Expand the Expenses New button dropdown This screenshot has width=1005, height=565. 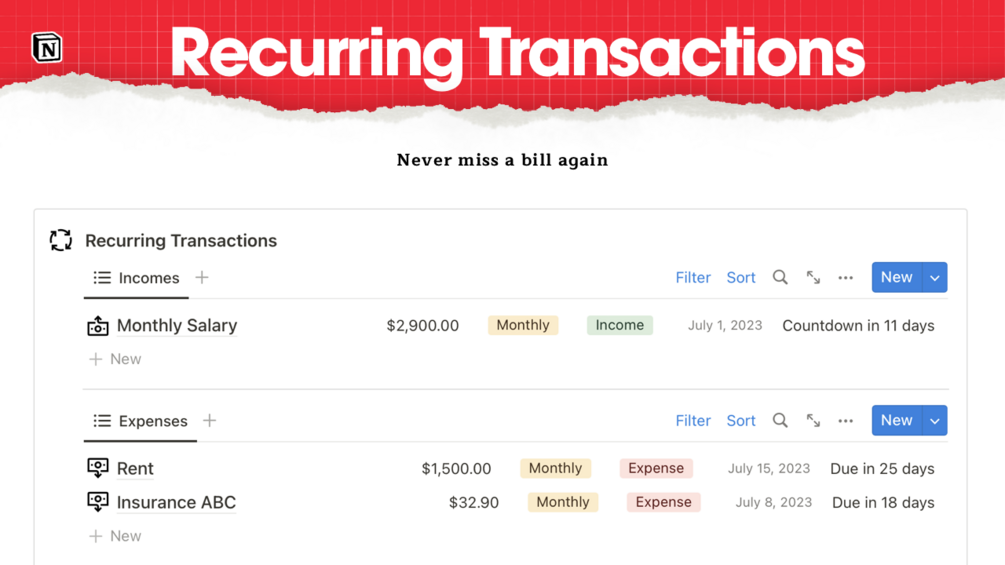click(x=935, y=421)
